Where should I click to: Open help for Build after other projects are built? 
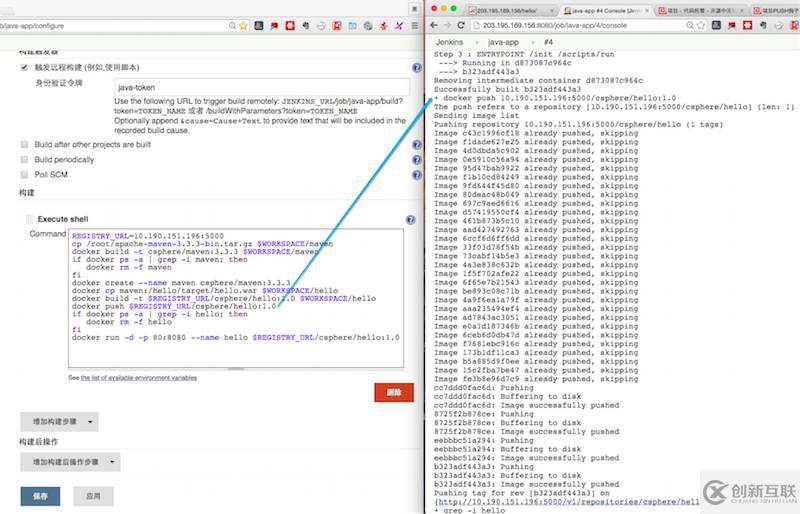[417, 145]
